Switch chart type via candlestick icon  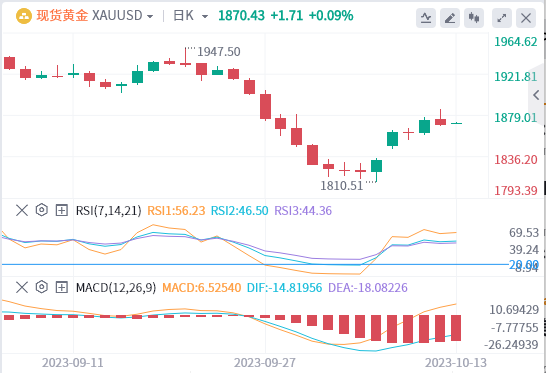tap(474, 18)
